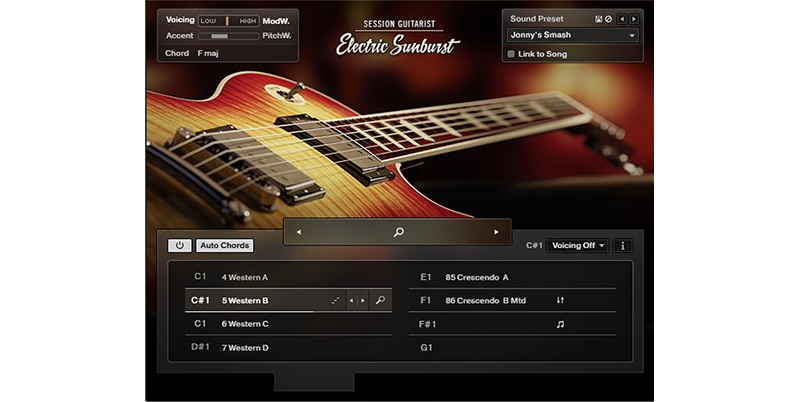The height and width of the screenshot is (402, 800).
Task: Enable the Link to Song checkbox
Action: (511, 54)
